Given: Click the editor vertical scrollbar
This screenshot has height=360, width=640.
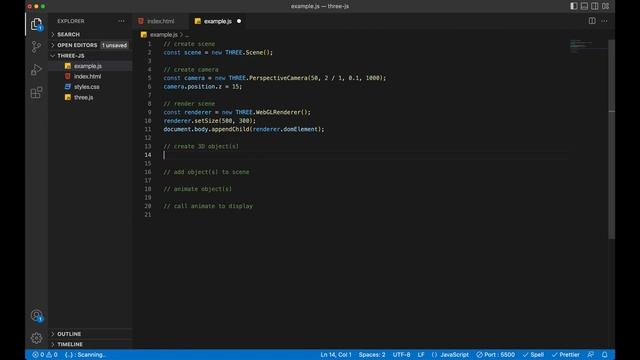Looking at the screenshot, I should (611, 139).
